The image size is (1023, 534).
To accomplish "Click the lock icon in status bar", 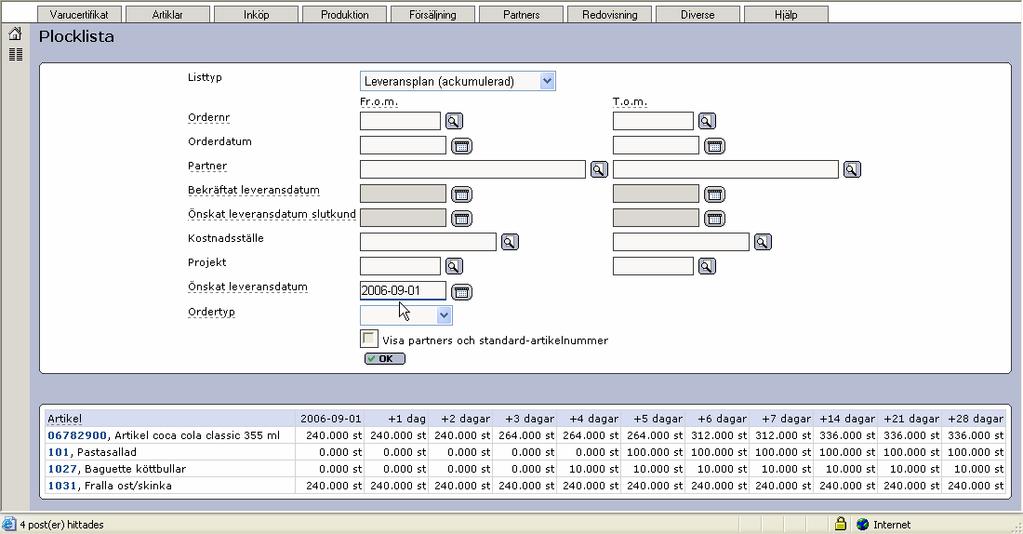I will pyautogui.click(x=840, y=524).
